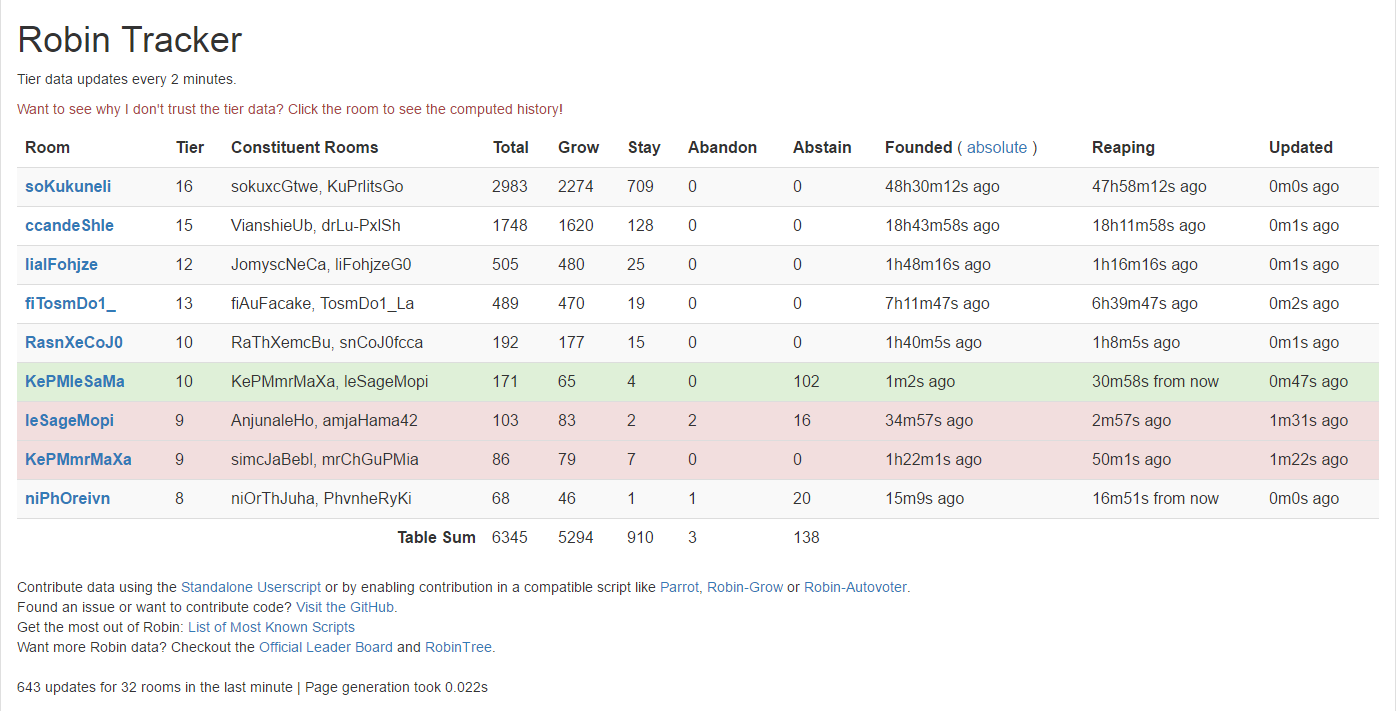1396x711 pixels.
Task: Open the Robin-Grow script link
Action: tap(745, 587)
